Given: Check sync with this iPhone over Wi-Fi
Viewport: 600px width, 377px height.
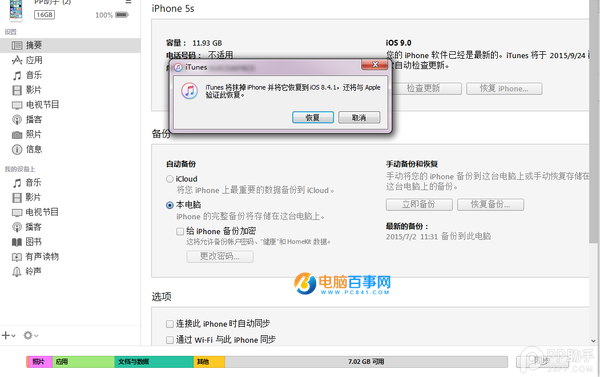Looking at the screenshot, I should (x=170, y=340).
